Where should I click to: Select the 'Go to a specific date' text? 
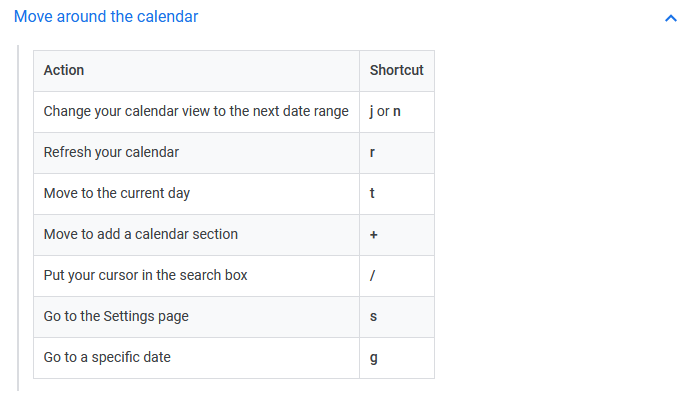(x=107, y=357)
